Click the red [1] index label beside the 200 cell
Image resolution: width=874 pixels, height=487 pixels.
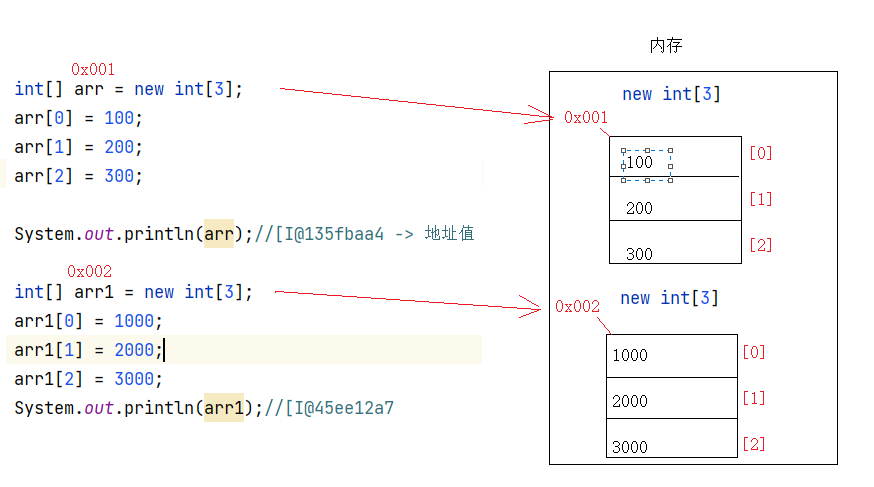point(761,199)
